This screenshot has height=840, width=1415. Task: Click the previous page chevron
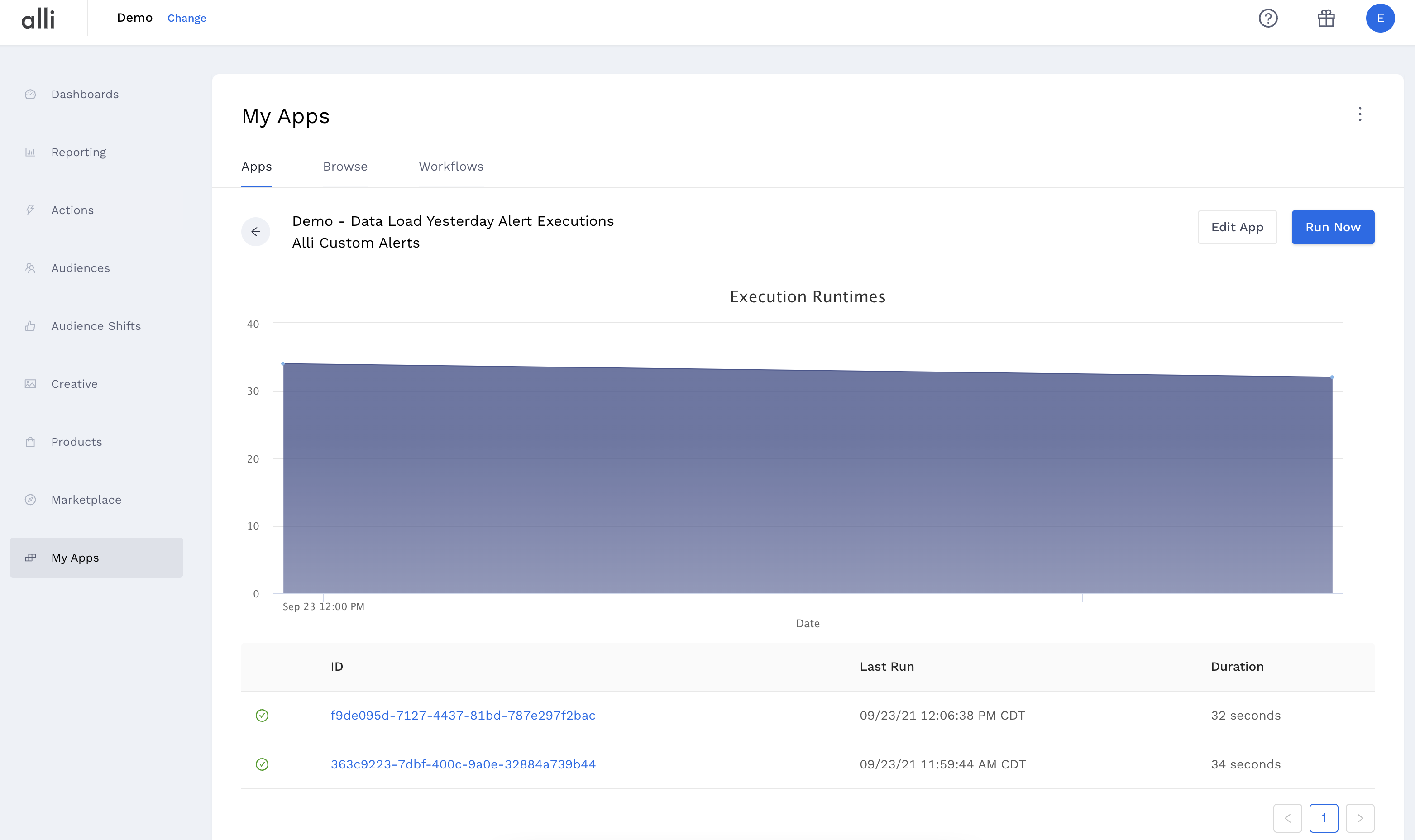pos(1288,818)
